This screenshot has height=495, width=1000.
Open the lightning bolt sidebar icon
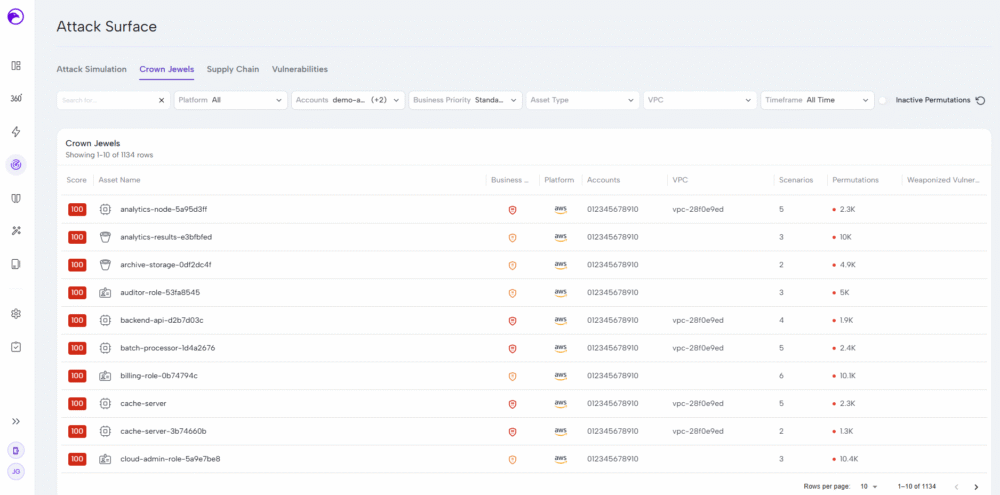[16, 132]
